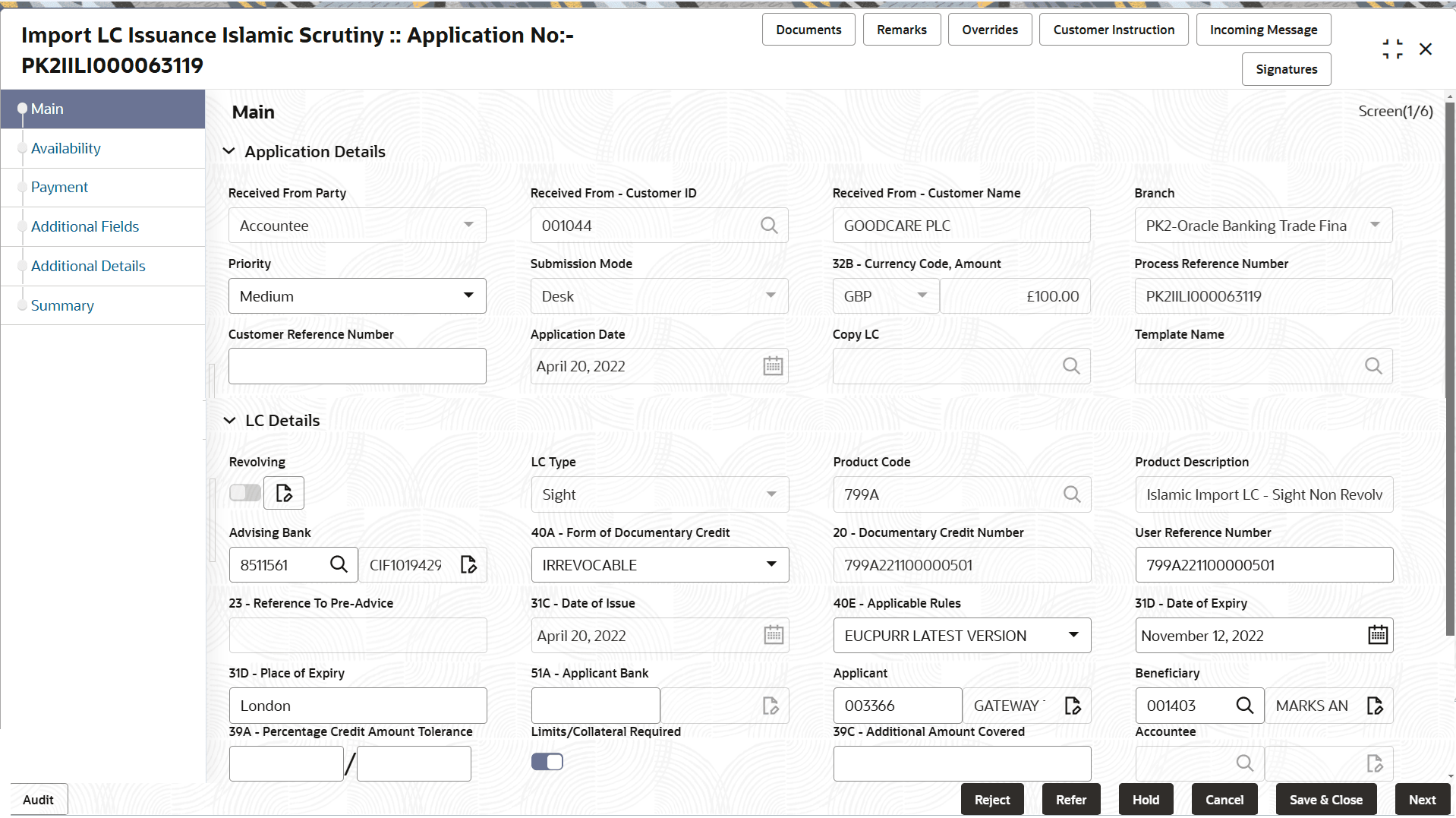This screenshot has width=1456, height=818.
Task: Collapse the Application Details section
Action: (x=228, y=152)
